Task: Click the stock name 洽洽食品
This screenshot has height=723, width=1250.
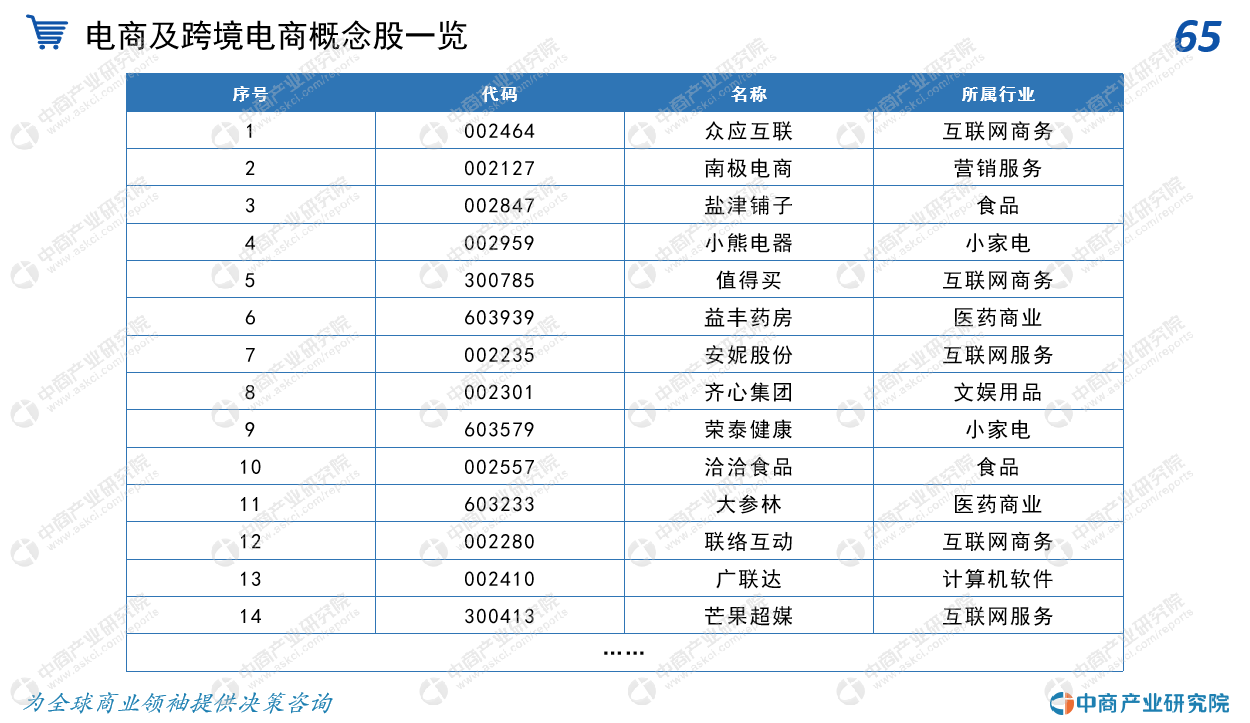Action: point(748,467)
